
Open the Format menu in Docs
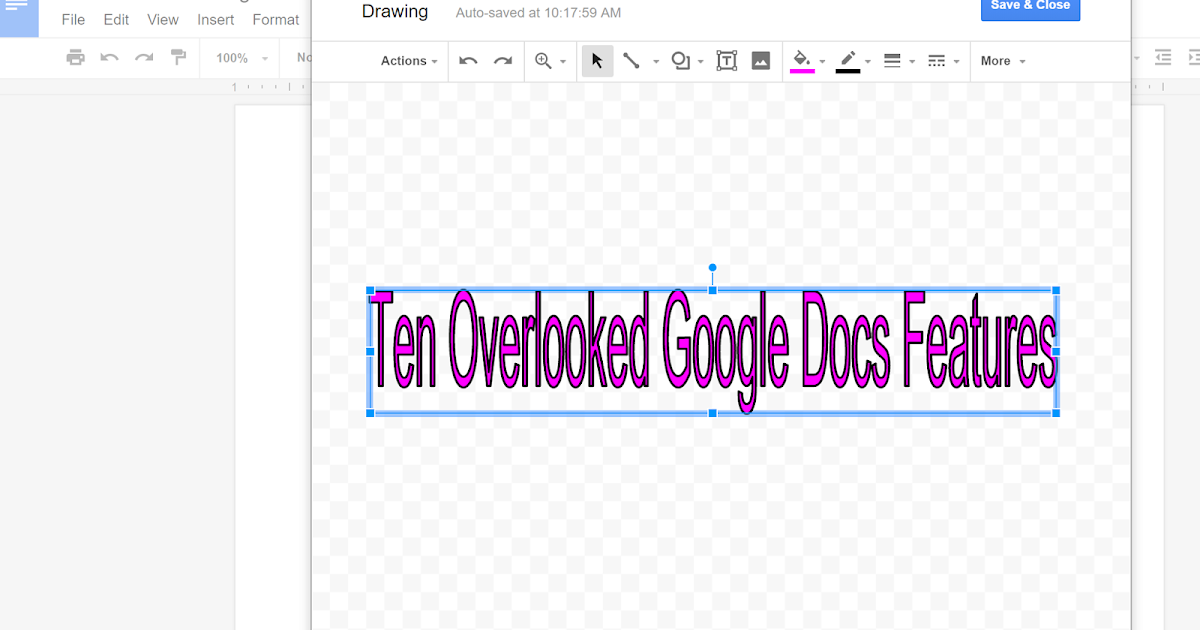pyautogui.click(x=276, y=19)
